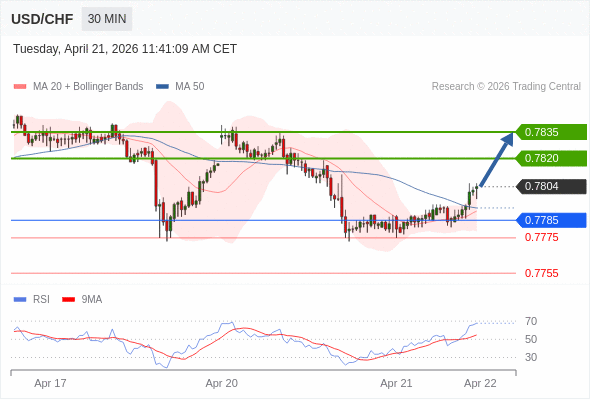Click the Apr 21 date axis label
Viewport: 590px width, 400px height.
point(396,383)
